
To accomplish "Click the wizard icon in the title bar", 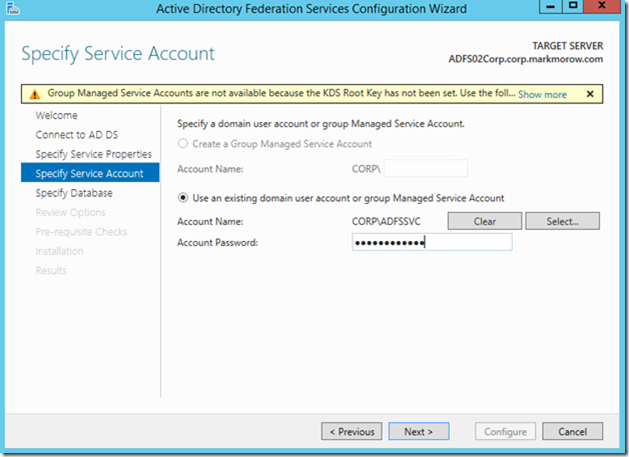I will [12, 8].
